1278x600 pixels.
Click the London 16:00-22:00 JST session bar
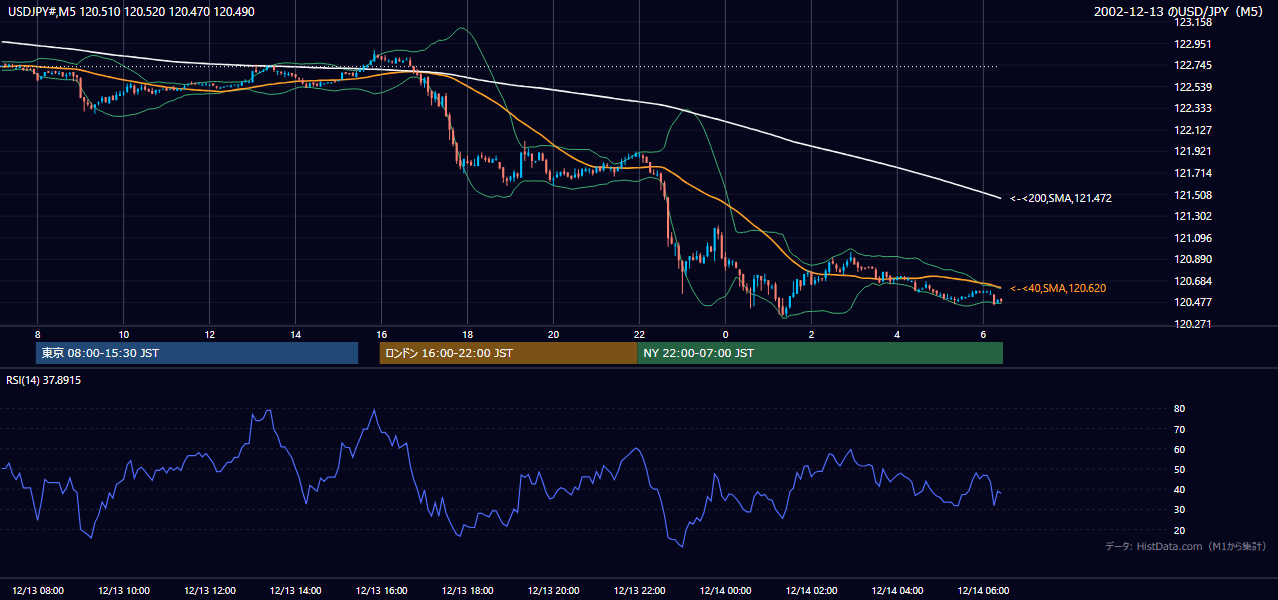coord(508,353)
